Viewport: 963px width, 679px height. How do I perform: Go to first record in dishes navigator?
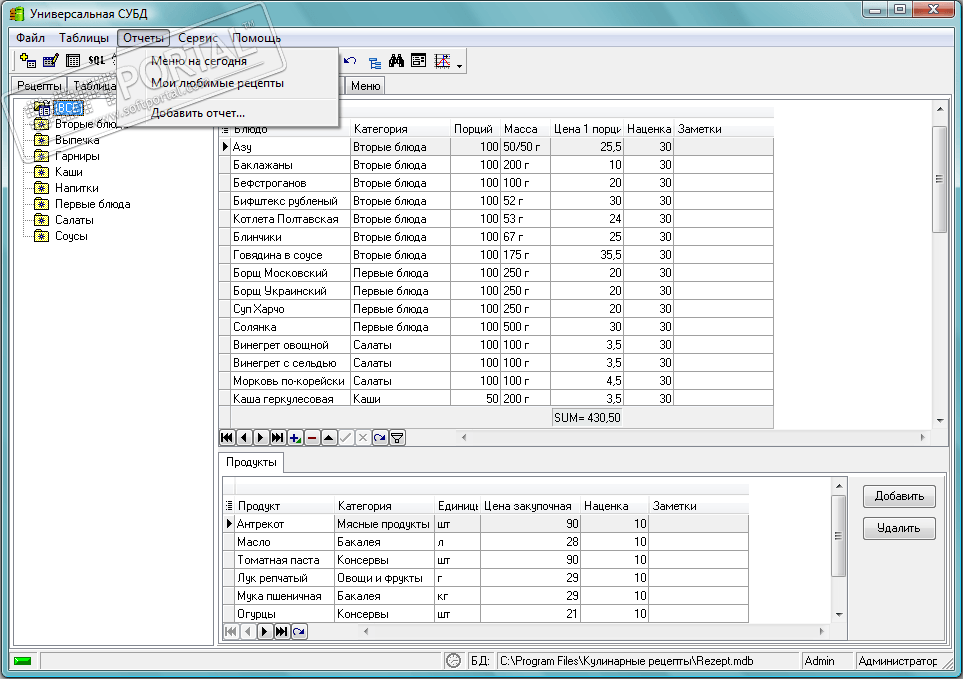click(x=227, y=438)
